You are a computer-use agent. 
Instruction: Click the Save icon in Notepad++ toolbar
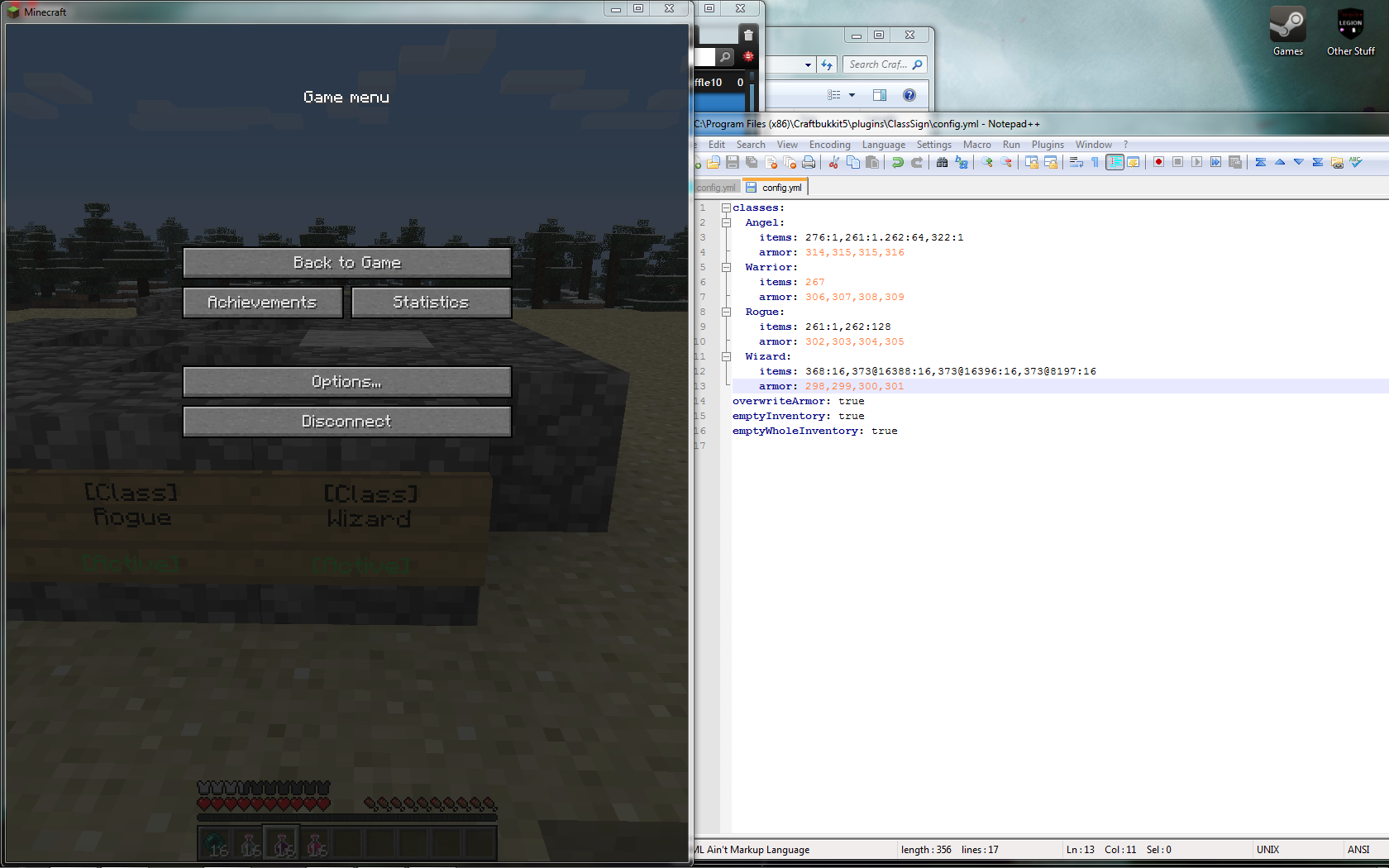click(733, 162)
